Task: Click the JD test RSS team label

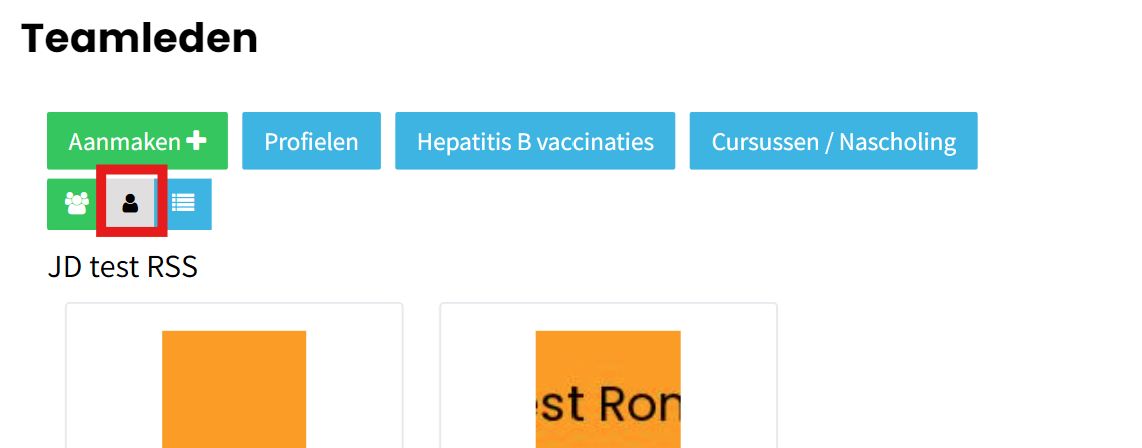Action: click(122, 267)
